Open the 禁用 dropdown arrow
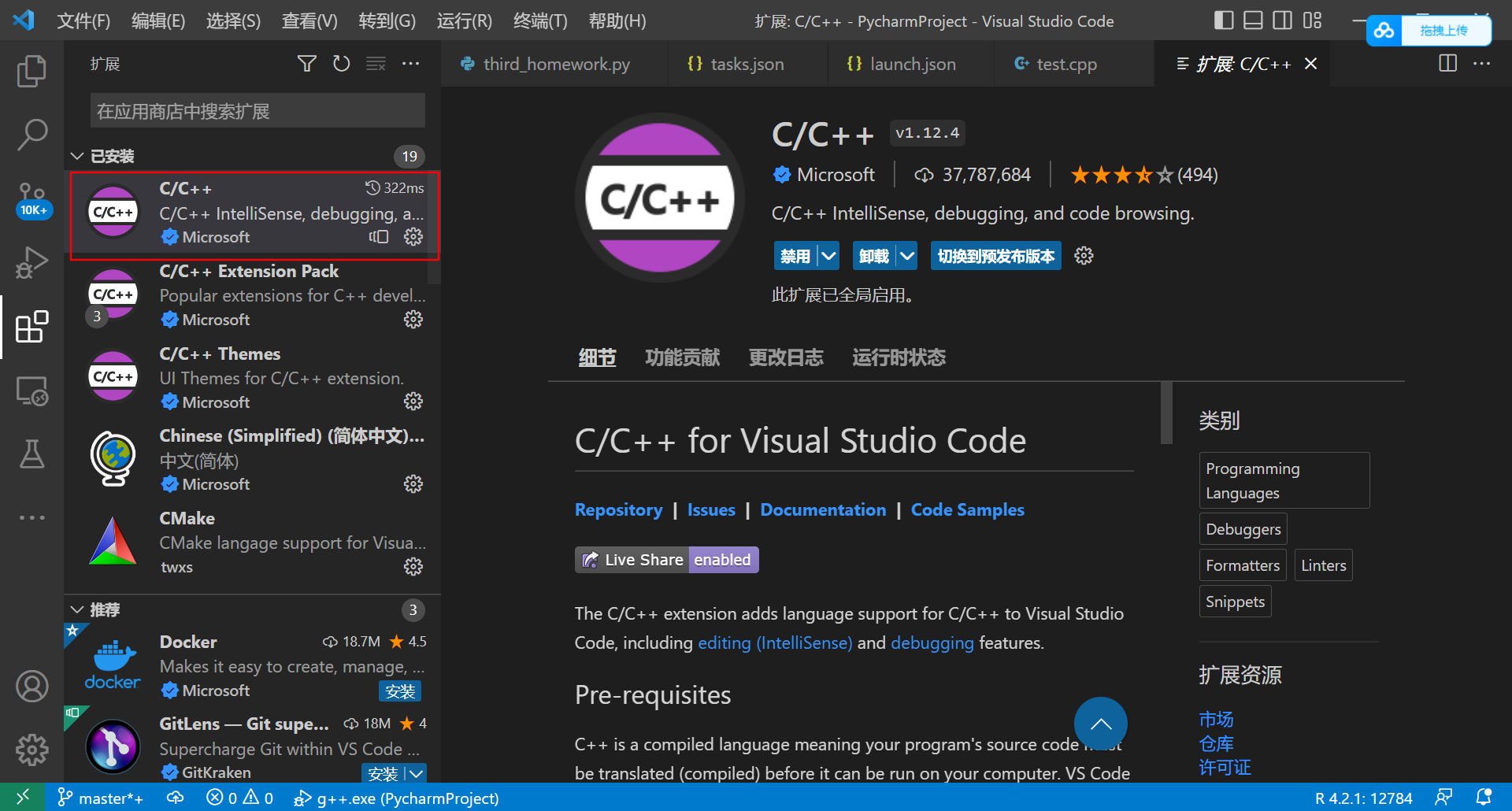 click(828, 256)
